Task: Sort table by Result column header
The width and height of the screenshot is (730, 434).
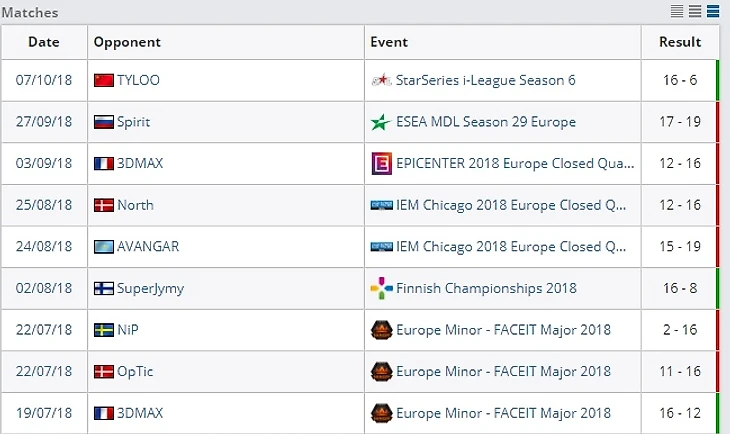Action: 680,42
